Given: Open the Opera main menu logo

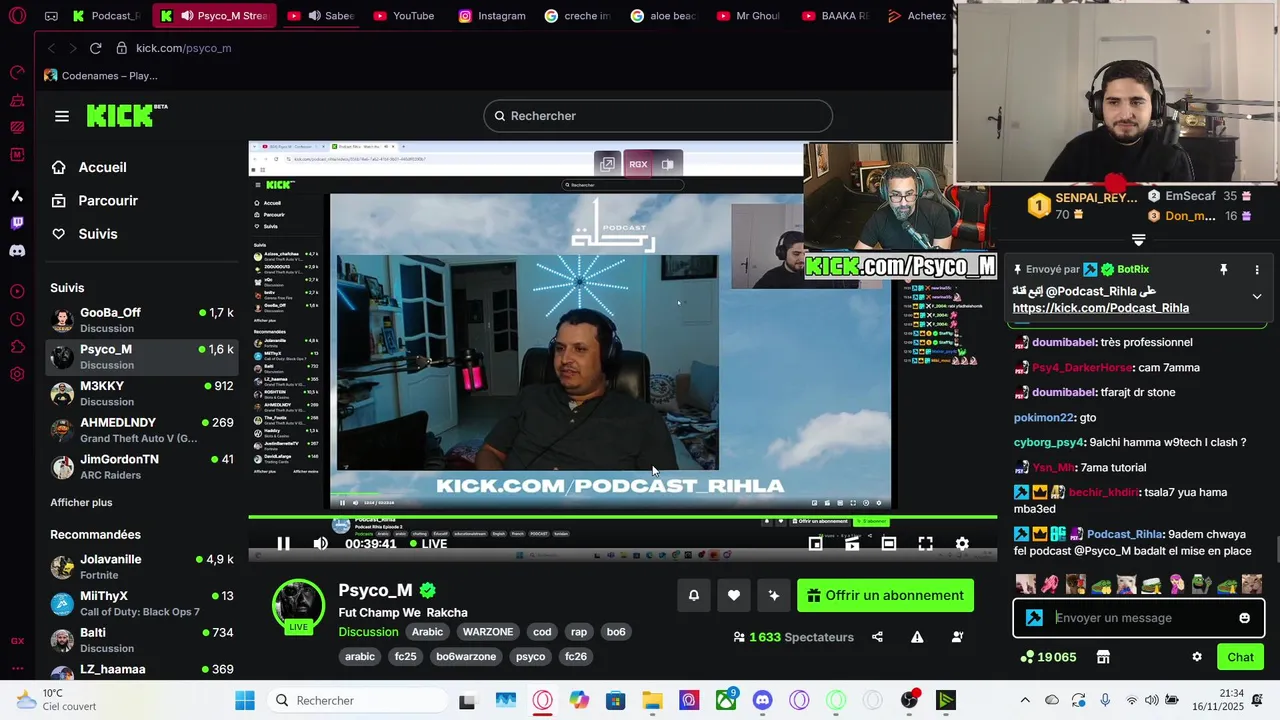Looking at the screenshot, I should (x=17, y=16).
